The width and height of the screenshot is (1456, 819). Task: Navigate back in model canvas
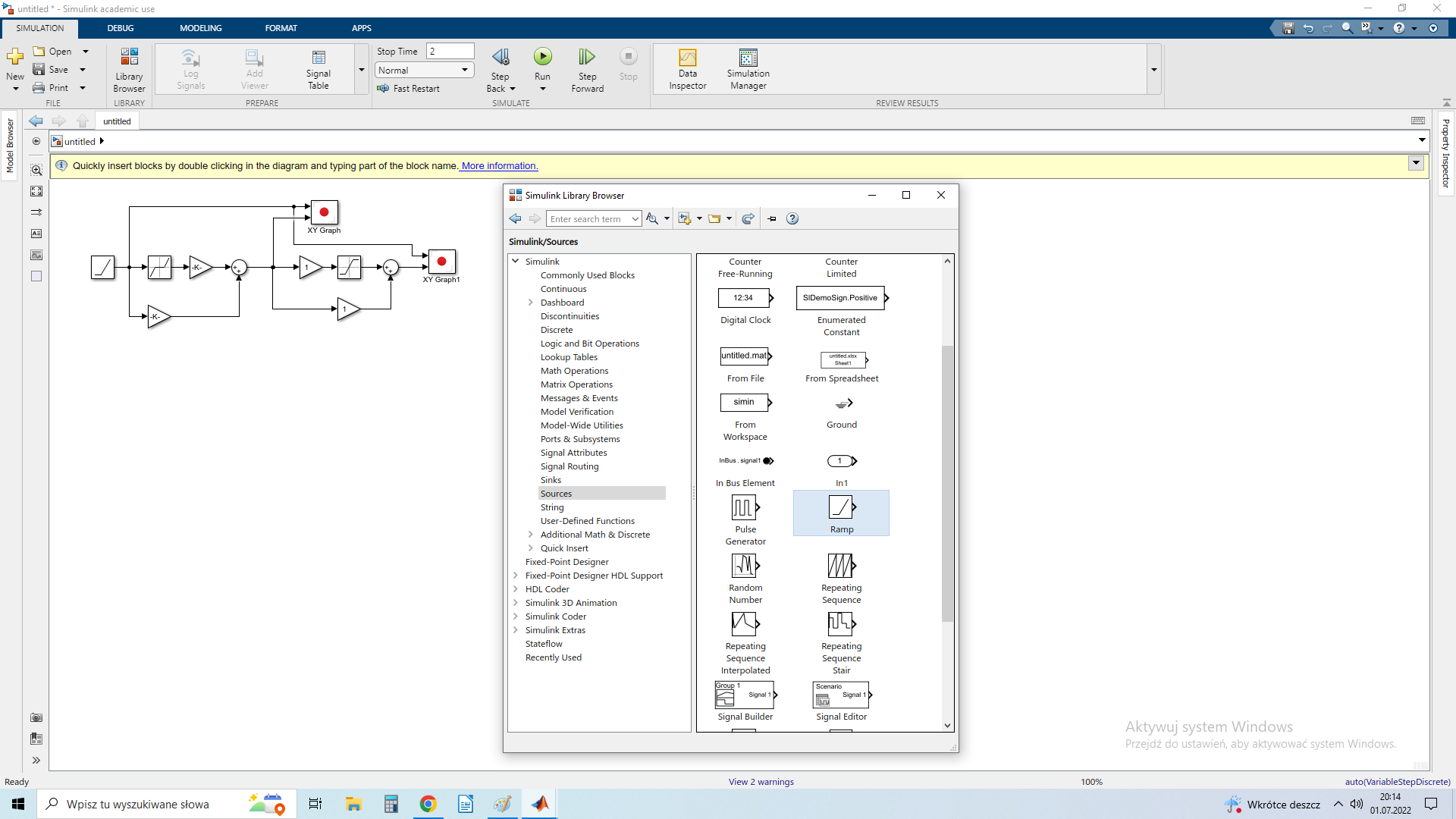pyautogui.click(x=36, y=121)
